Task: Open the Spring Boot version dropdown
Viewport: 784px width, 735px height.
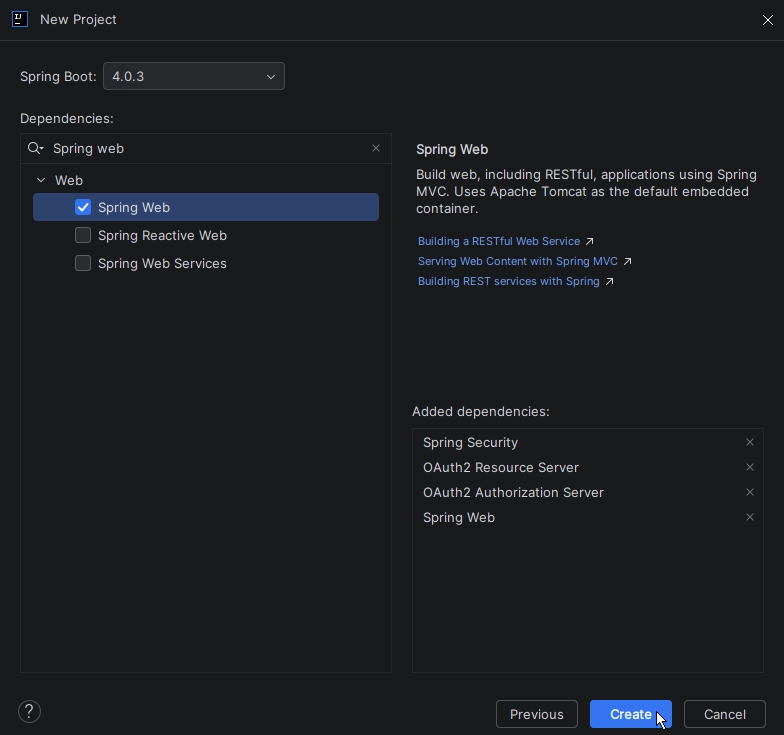Action: (x=194, y=76)
